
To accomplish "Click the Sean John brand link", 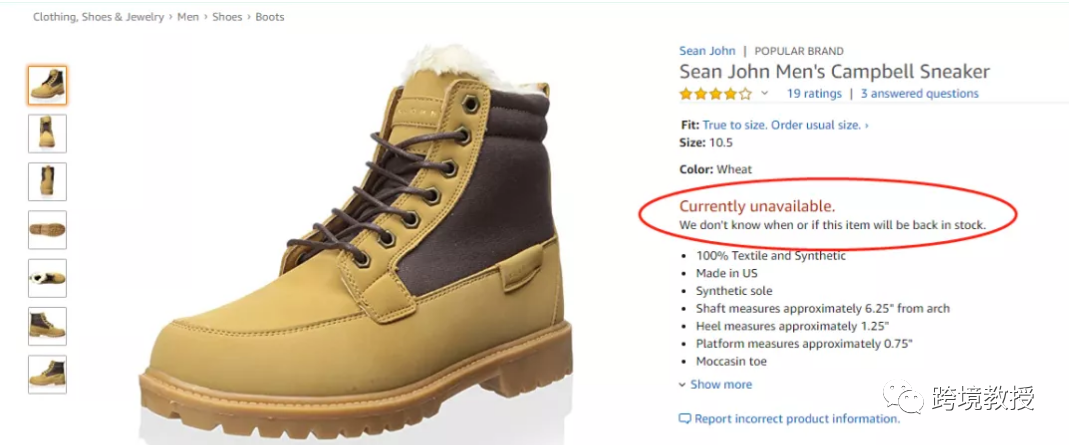I will click(x=707, y=51).
